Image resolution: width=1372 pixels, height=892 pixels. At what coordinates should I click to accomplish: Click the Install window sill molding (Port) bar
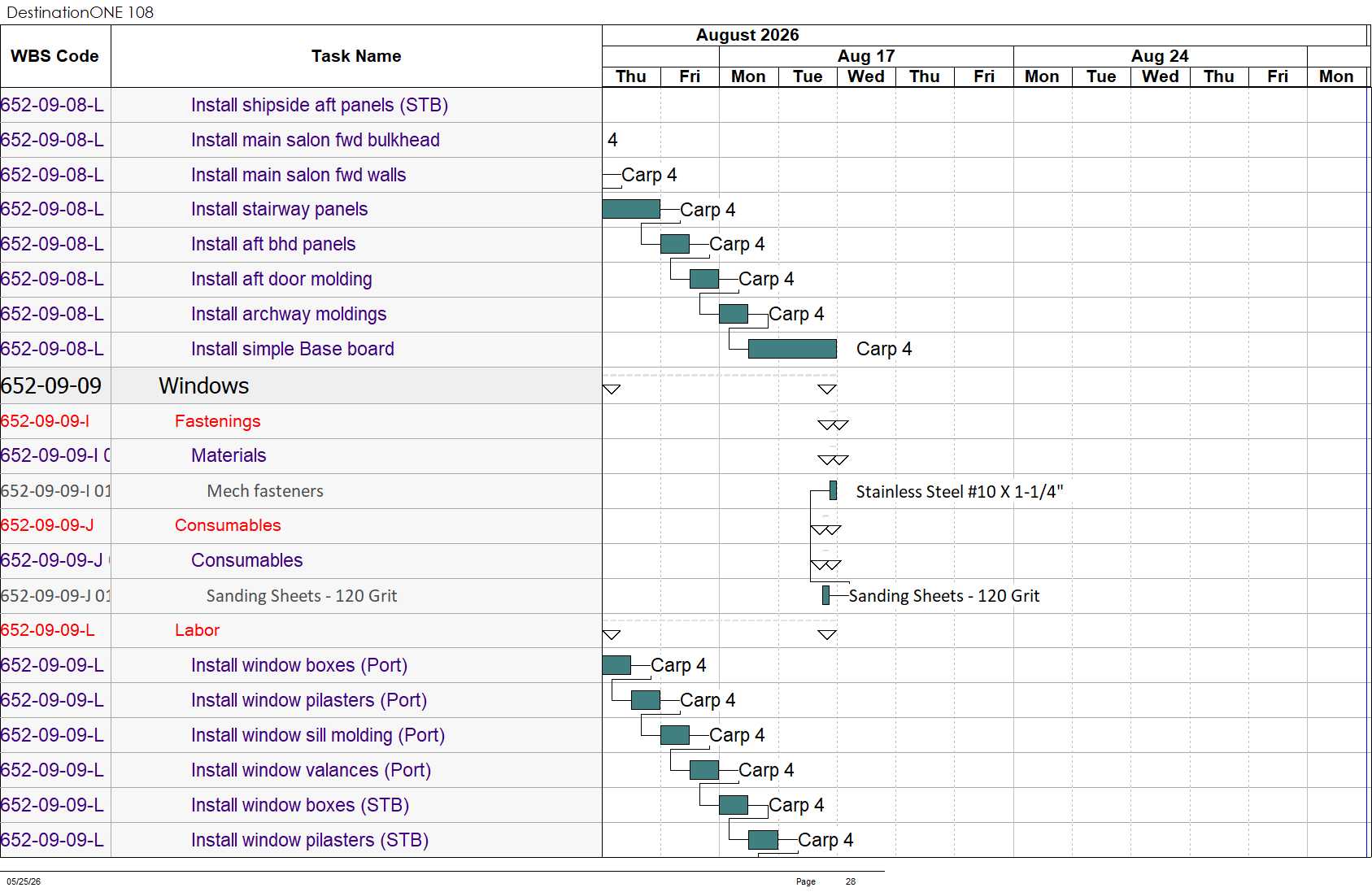(x=675, y=735)
